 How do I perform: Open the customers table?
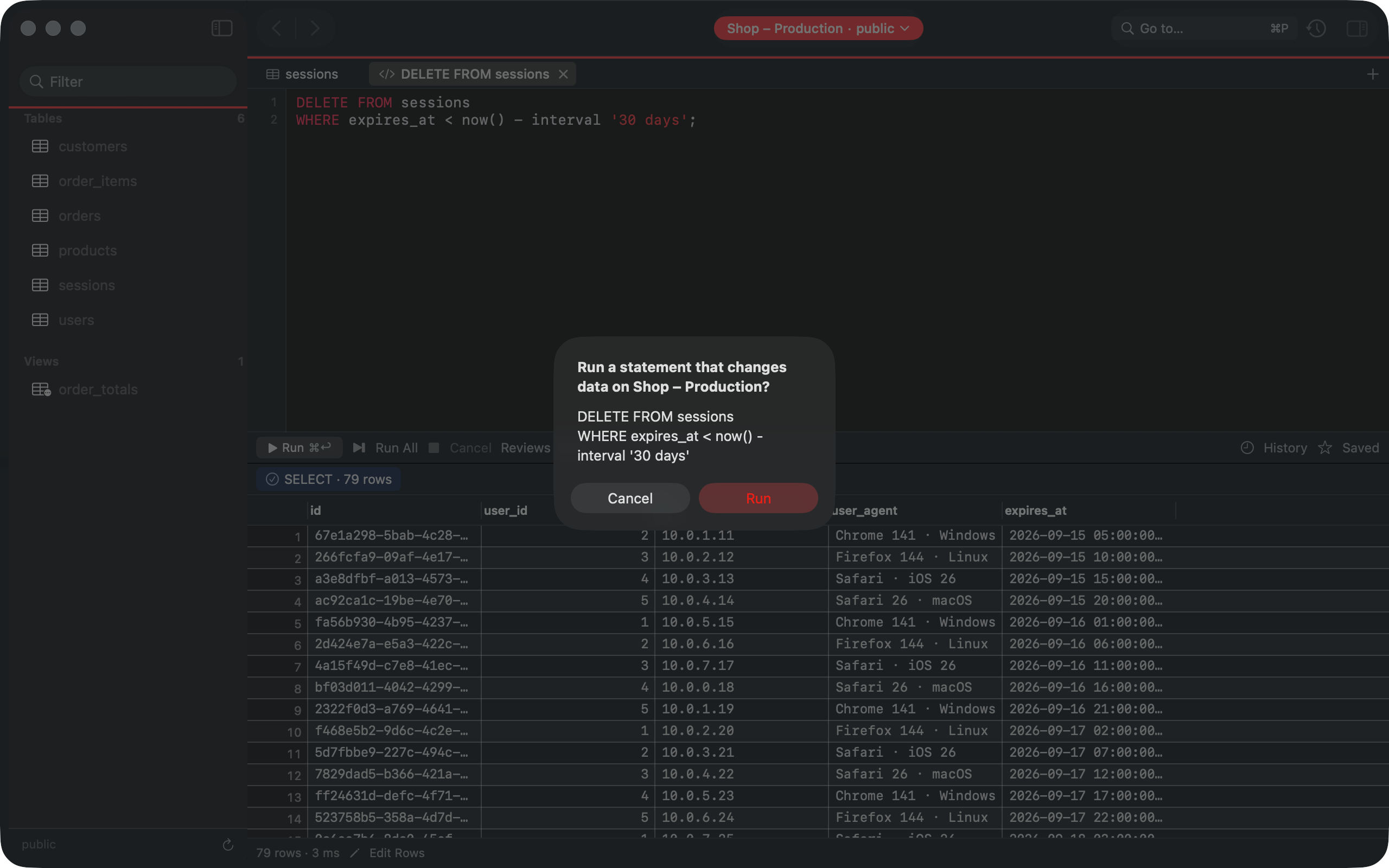[92, 146]
